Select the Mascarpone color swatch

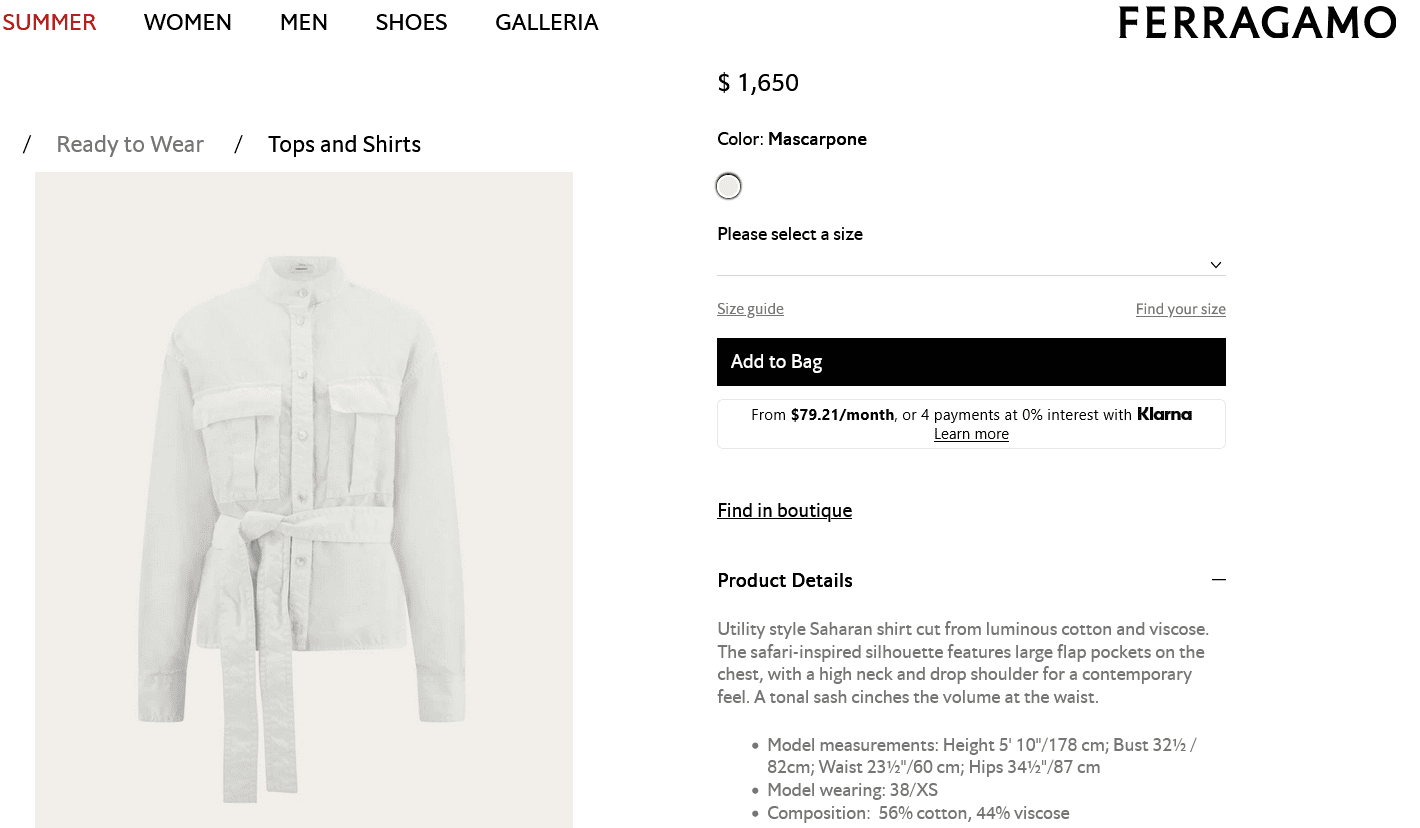(x=729, y=187)
